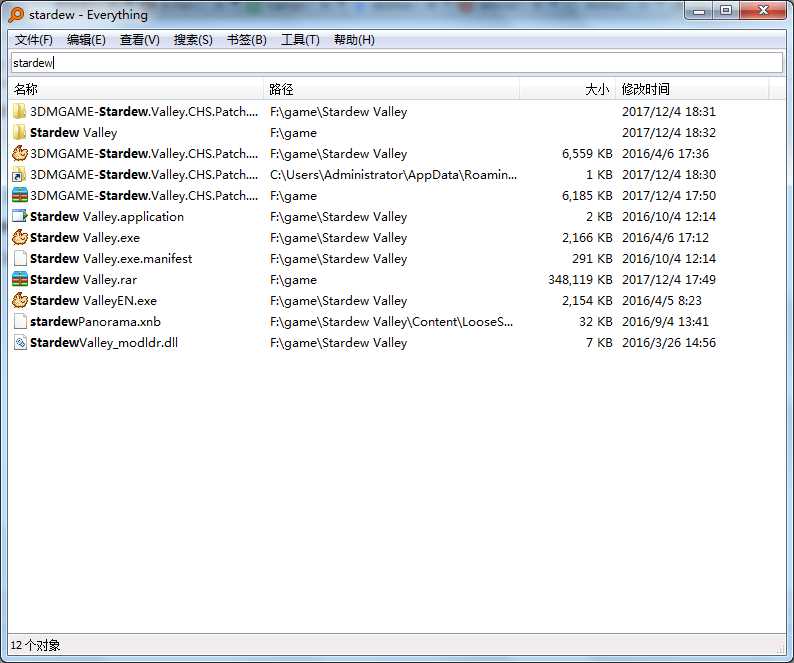Select stardewPanorama.xnb file name
The image size is (794, 663).
coord(95,322)
